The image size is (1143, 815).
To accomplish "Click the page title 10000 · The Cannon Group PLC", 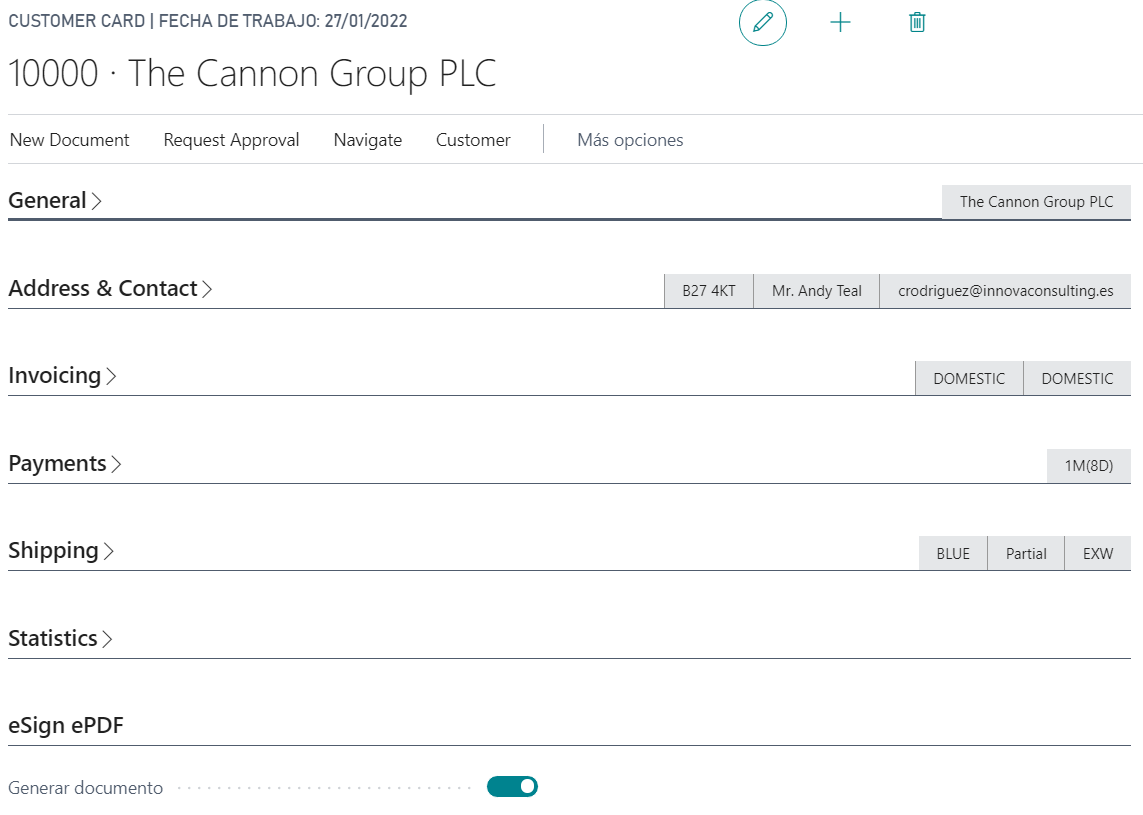I will (x=252, y=74).
